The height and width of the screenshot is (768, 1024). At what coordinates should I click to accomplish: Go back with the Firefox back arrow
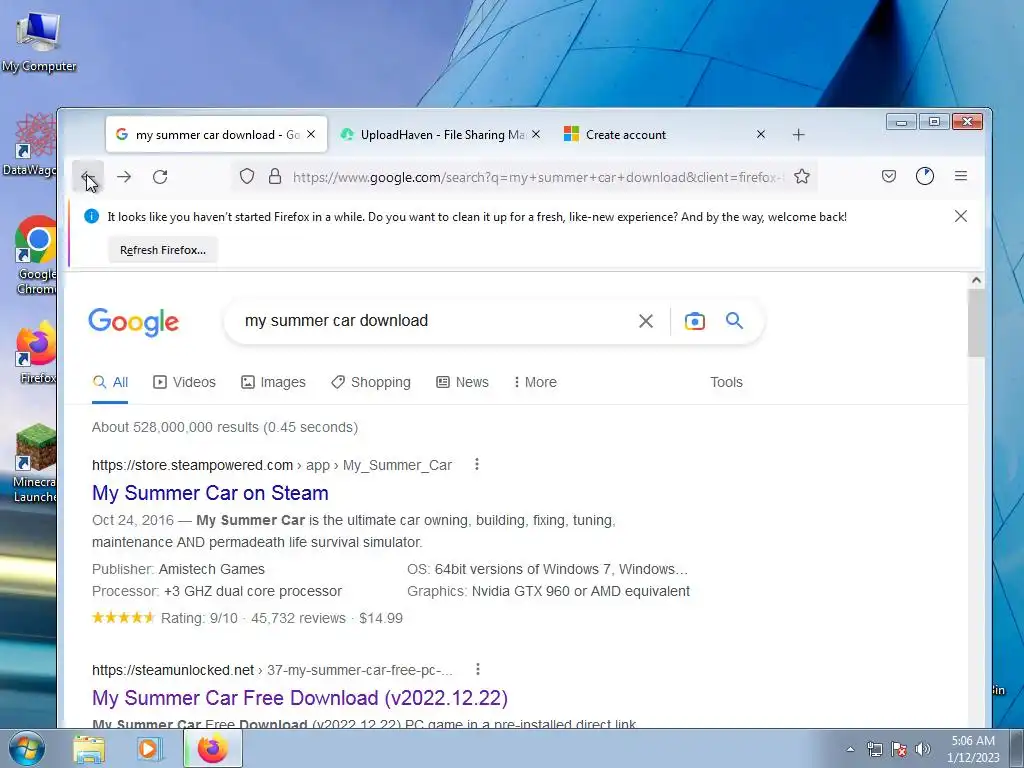[x=88, y=176]
